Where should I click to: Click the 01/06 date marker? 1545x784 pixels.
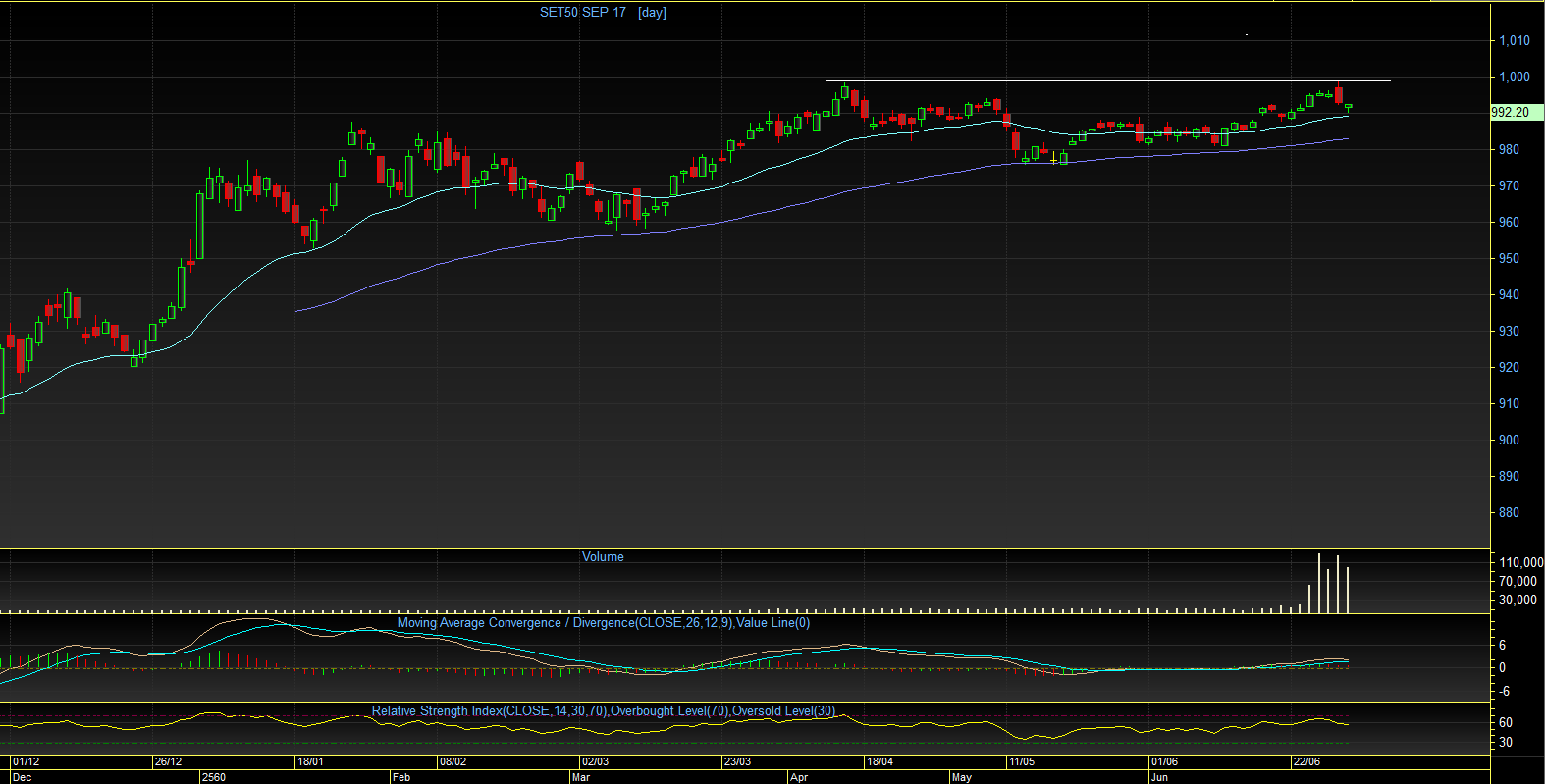1165,761
